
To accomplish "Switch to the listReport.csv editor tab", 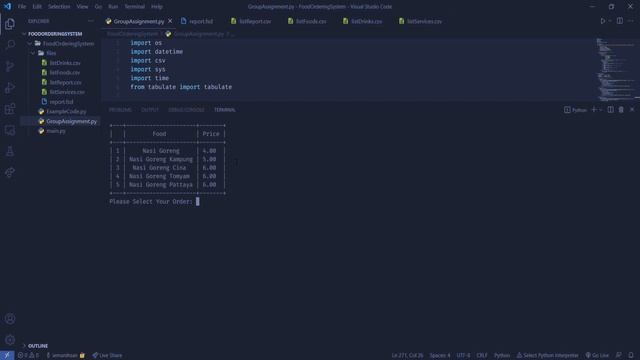I will [251, 21].
